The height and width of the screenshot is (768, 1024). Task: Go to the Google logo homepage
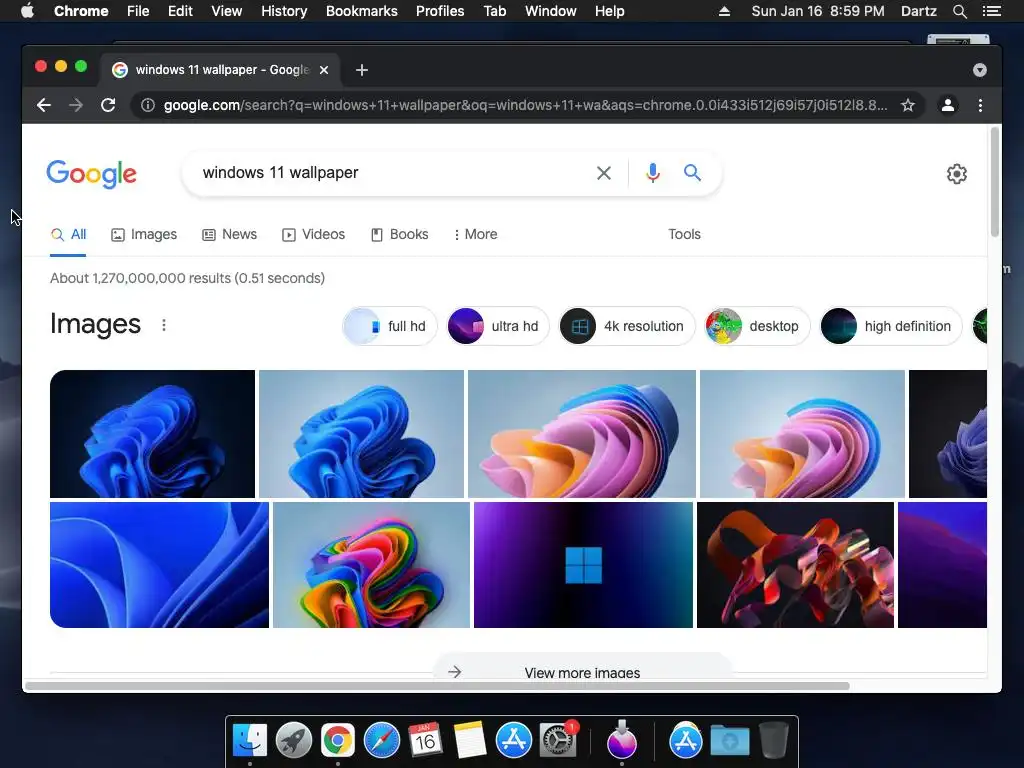[x=91, y=174]
